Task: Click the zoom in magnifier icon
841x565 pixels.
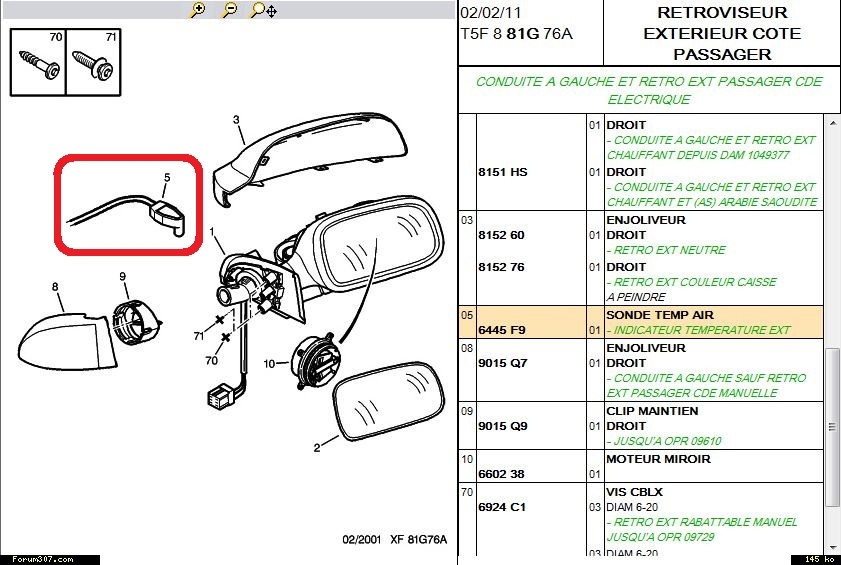Action: 198,10
